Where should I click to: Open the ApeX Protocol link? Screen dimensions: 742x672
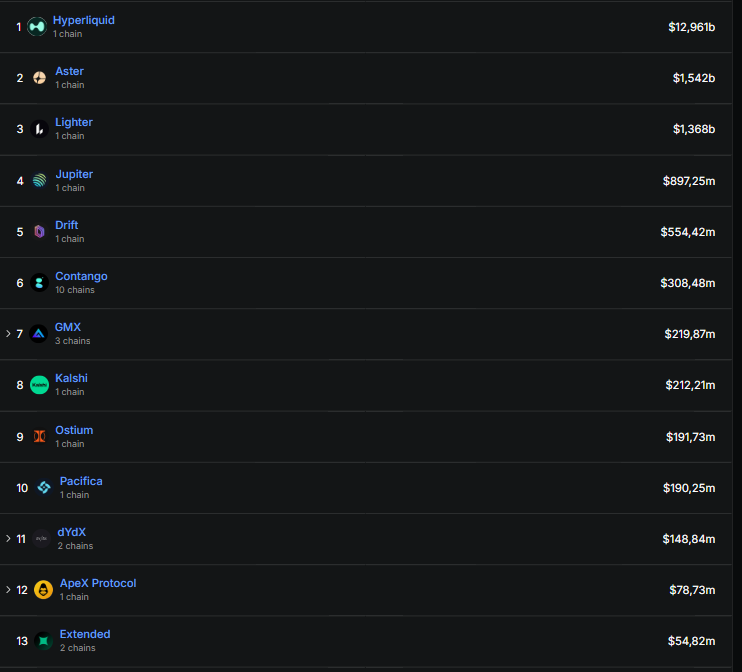(x=98, y=583)
